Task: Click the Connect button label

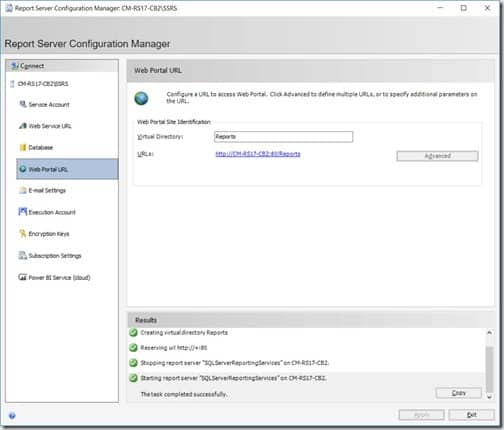Action: point(32,66)
